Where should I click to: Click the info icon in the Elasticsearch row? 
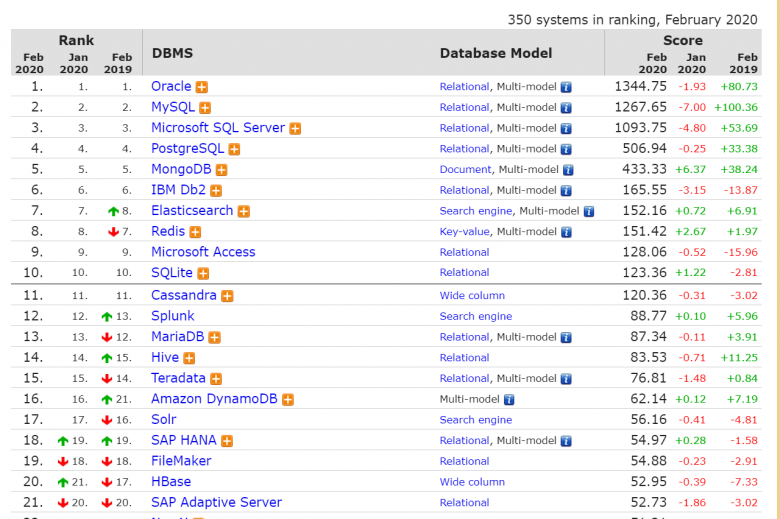[x=589, y=211]
